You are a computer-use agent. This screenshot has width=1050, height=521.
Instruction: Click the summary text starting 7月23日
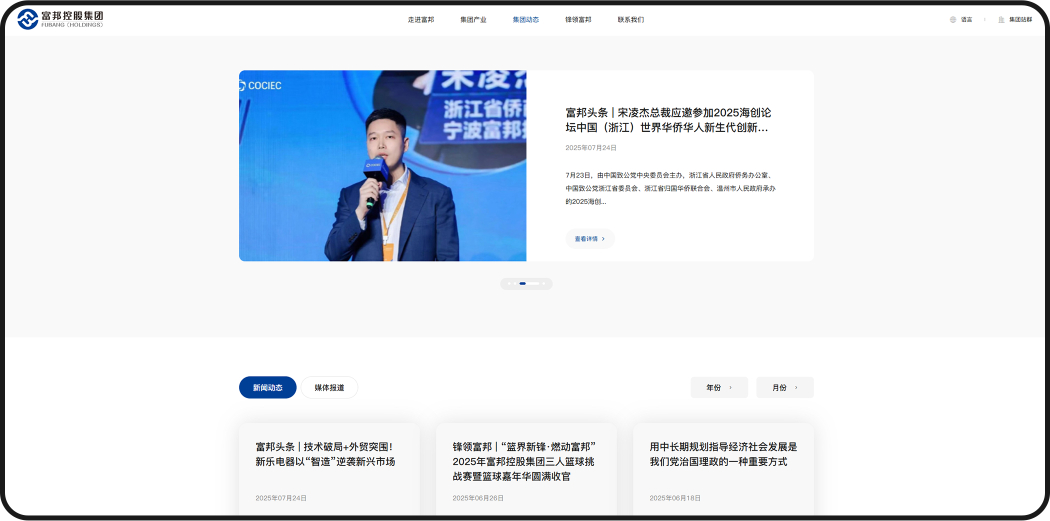click(x=670, y=188)
